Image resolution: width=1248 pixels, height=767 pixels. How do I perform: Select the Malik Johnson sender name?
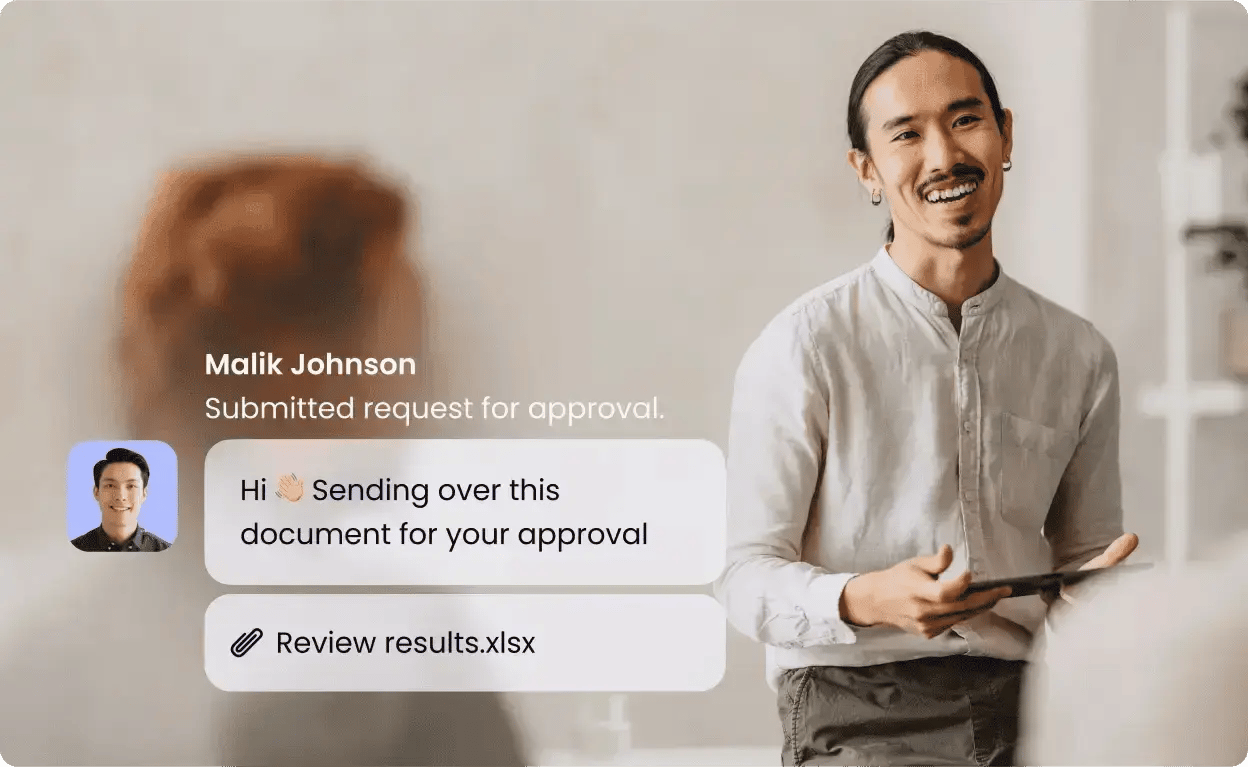310,364
